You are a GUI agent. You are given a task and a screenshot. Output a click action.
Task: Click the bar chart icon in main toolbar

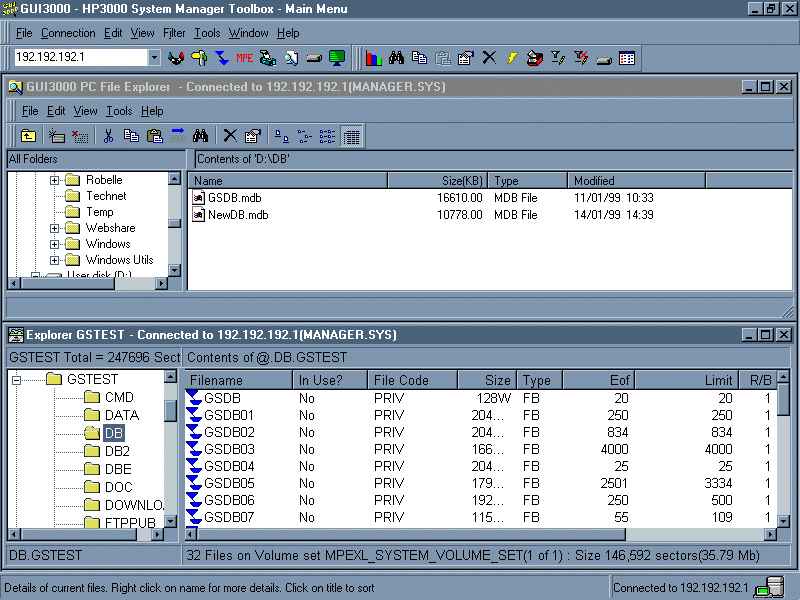374,58
